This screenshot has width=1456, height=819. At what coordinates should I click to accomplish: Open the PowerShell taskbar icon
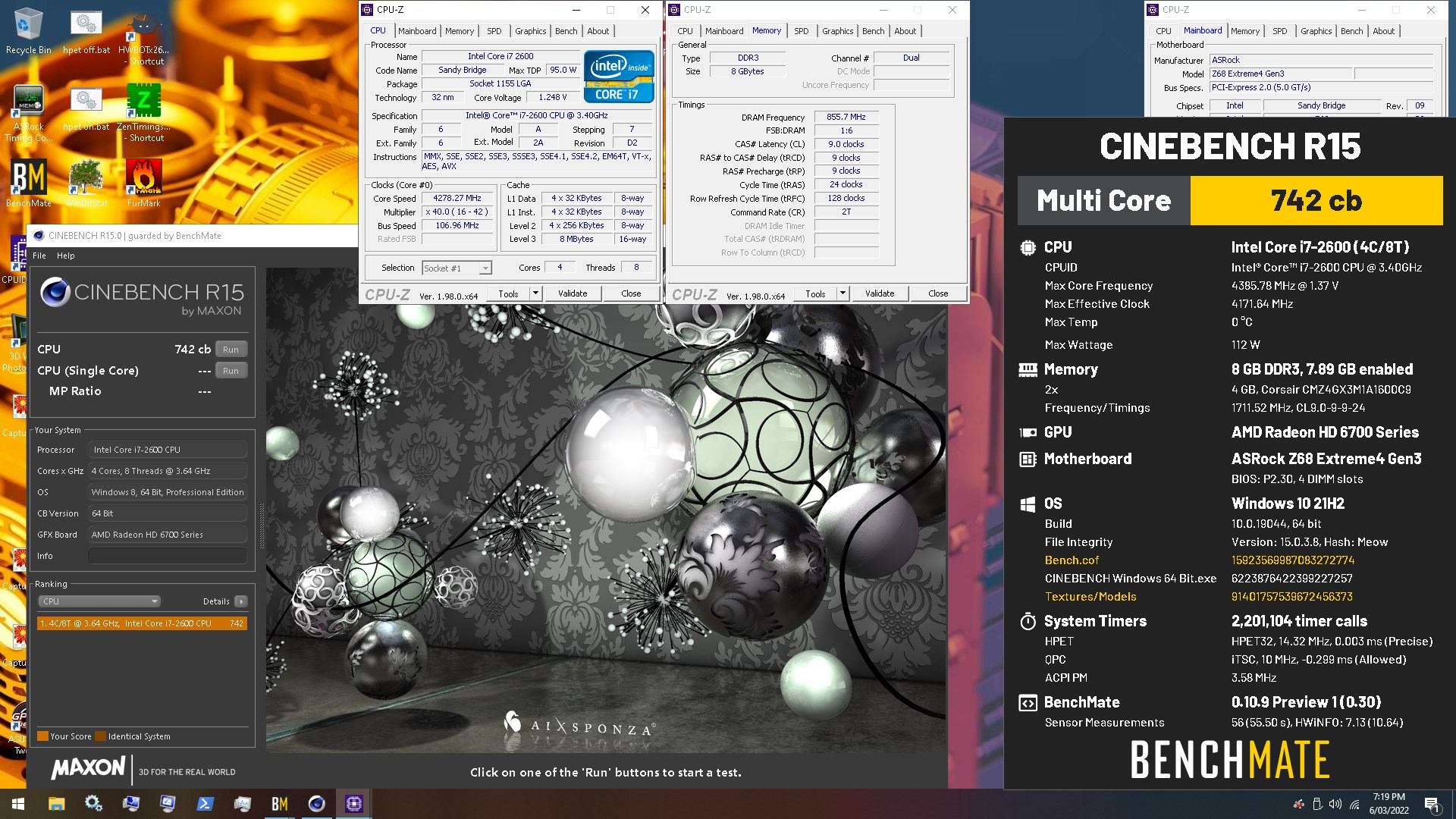click(205, 804)
